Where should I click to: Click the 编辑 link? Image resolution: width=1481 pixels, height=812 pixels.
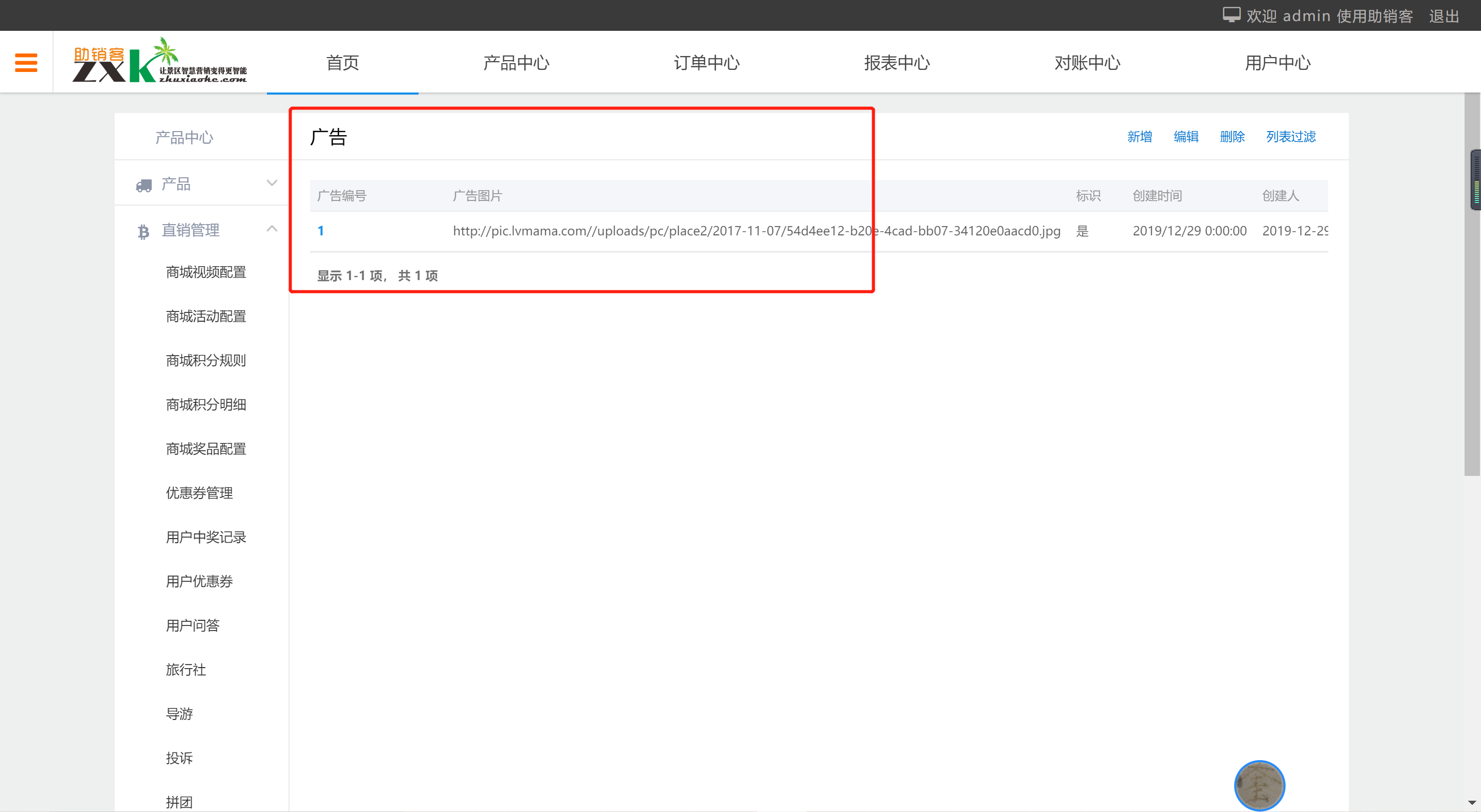pos(1185,137)
